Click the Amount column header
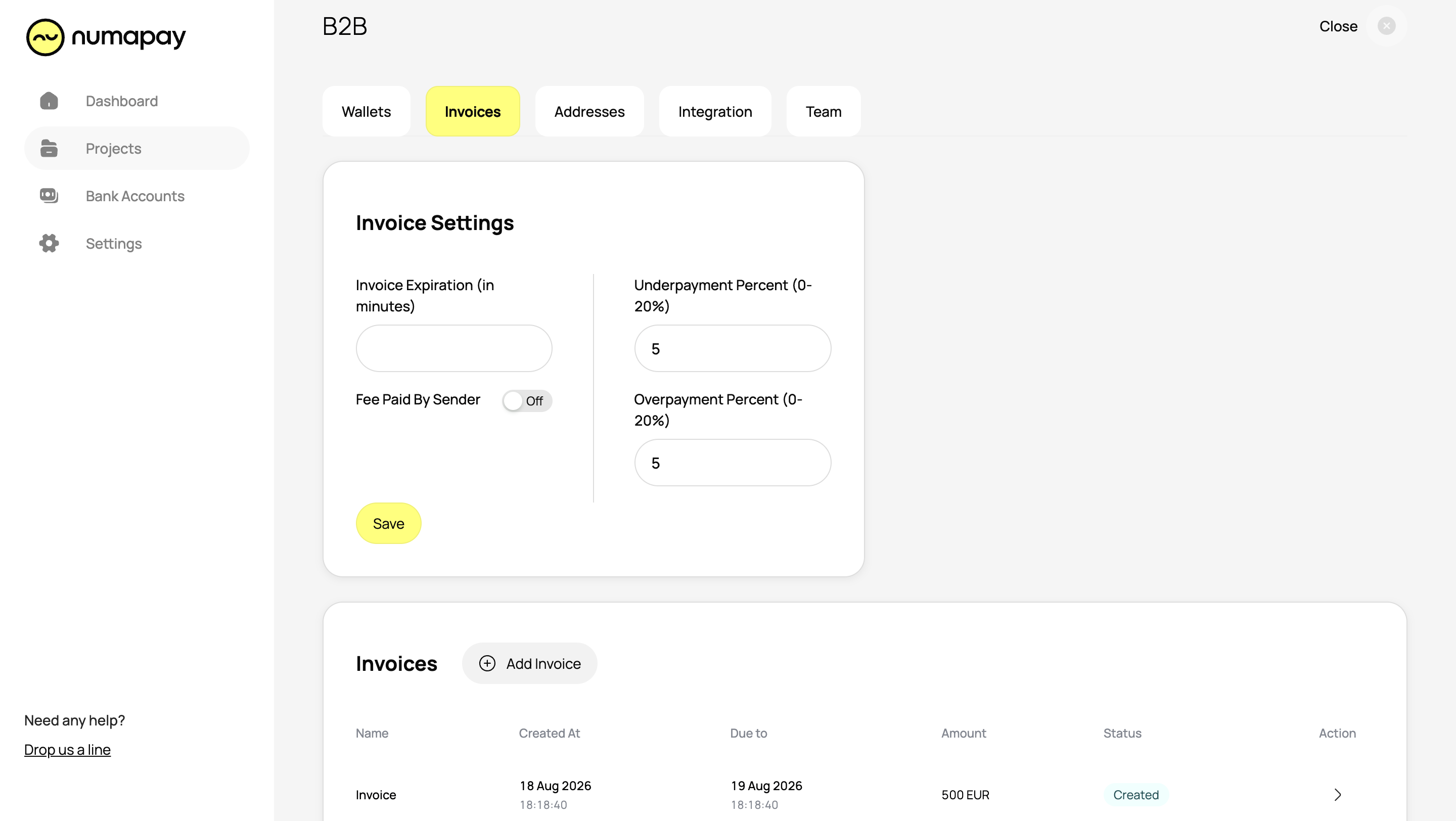 pos(964,733)
